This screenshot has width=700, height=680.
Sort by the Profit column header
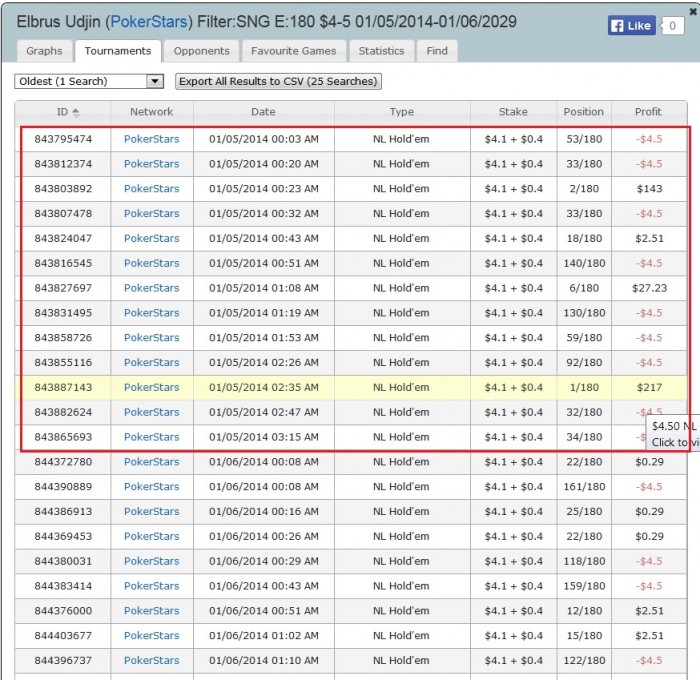pos(648,112)
